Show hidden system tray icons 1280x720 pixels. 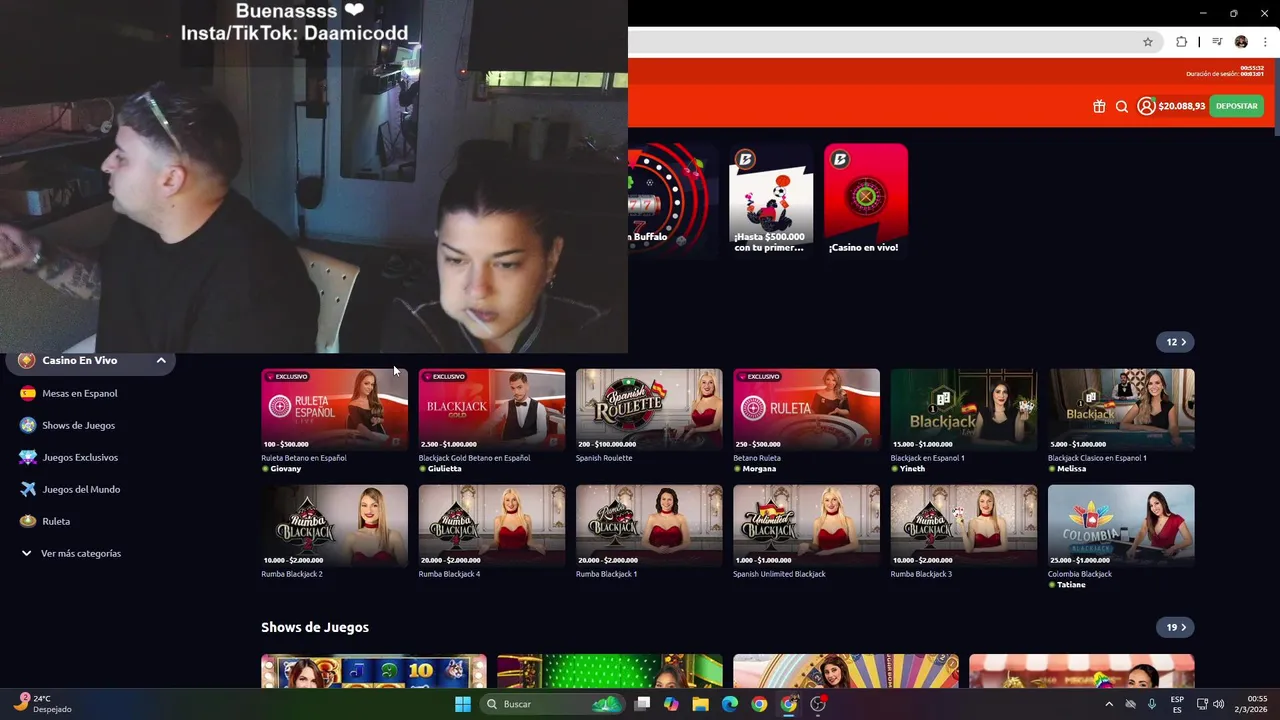pos(1109,704)
